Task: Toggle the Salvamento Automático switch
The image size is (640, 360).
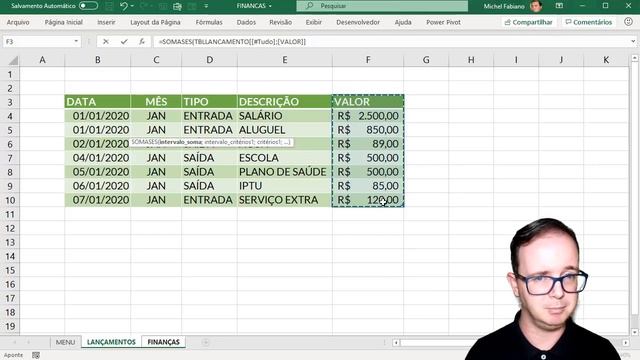Action: click(x=88, y=6)
